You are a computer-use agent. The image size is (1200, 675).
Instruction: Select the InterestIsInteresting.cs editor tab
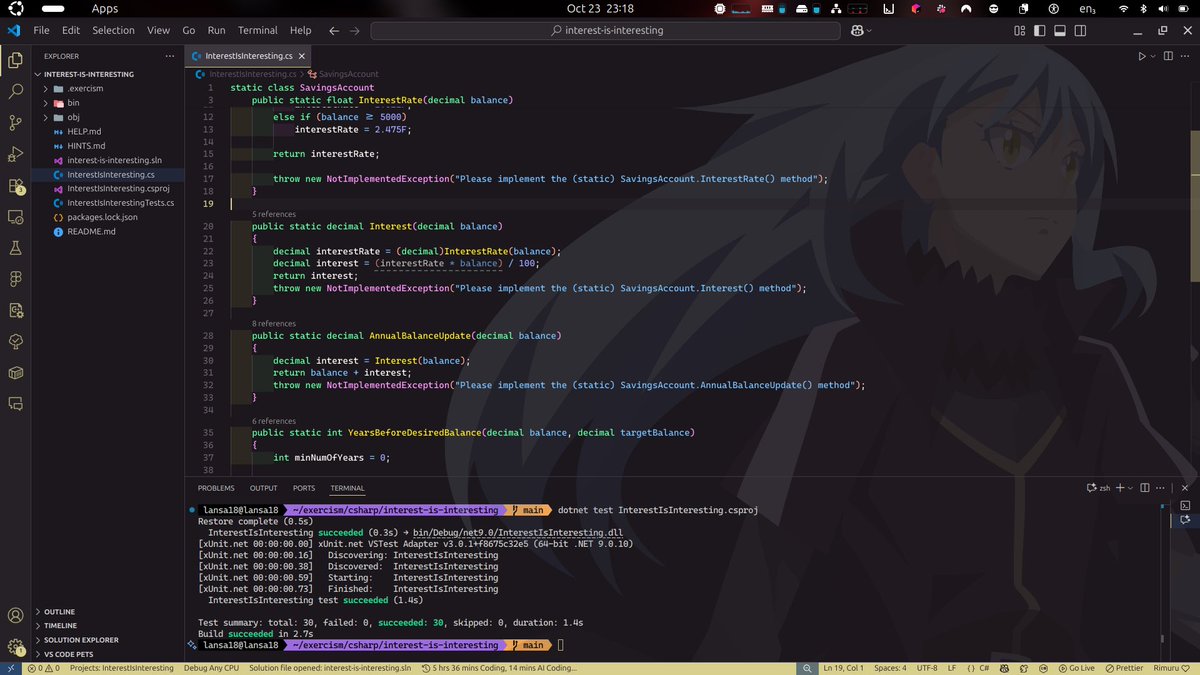[x=248, y=56]
